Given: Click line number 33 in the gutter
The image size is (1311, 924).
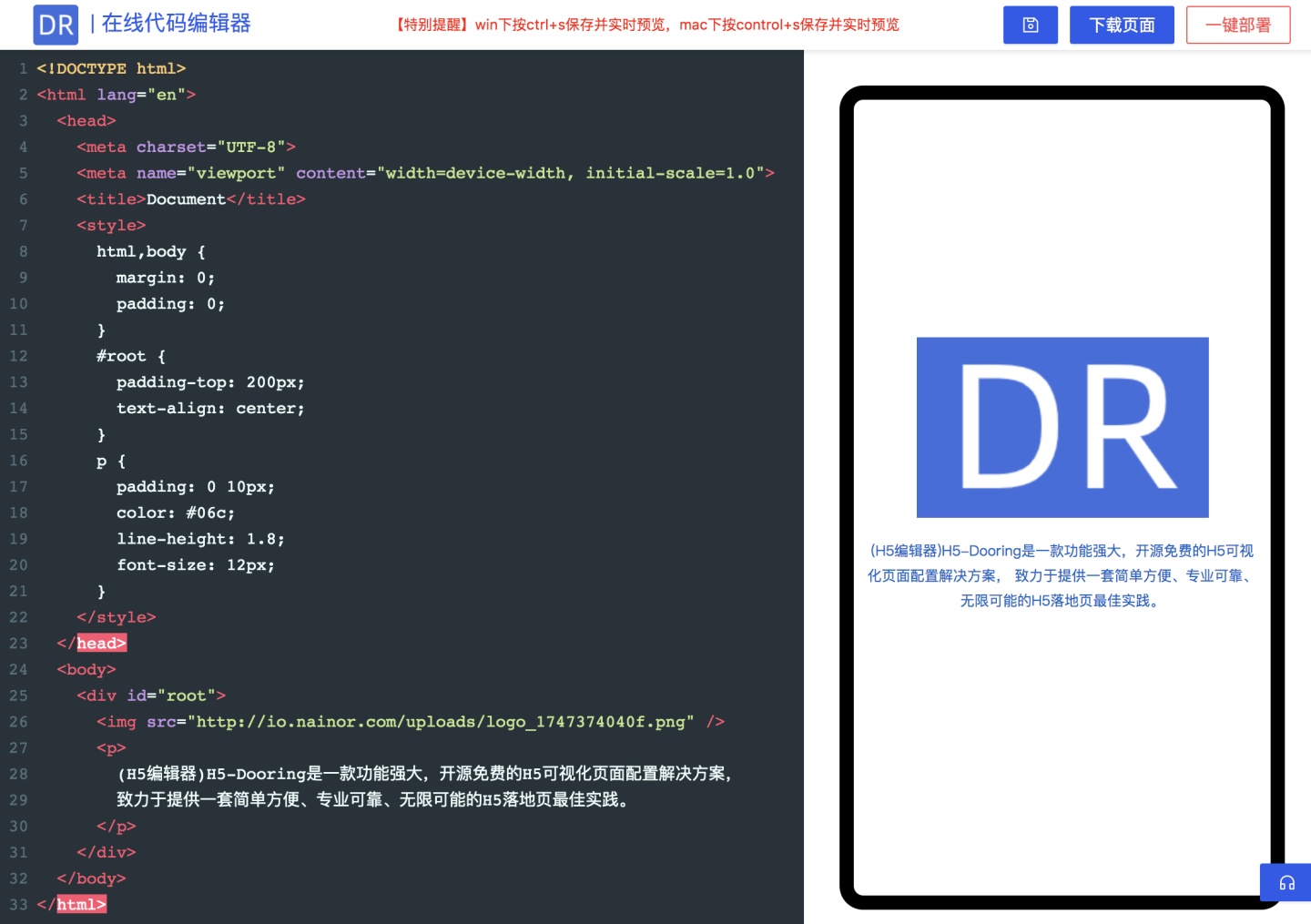Looking at the screenshot, I should [x=18, y=905].
